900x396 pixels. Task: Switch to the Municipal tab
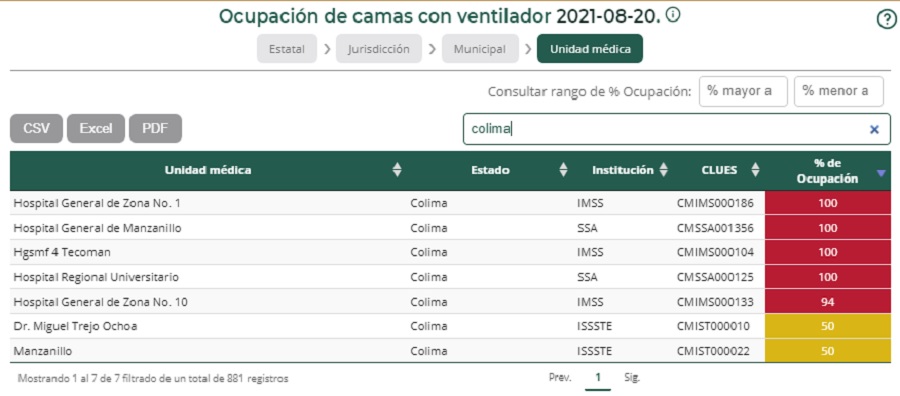coord(480,49)
